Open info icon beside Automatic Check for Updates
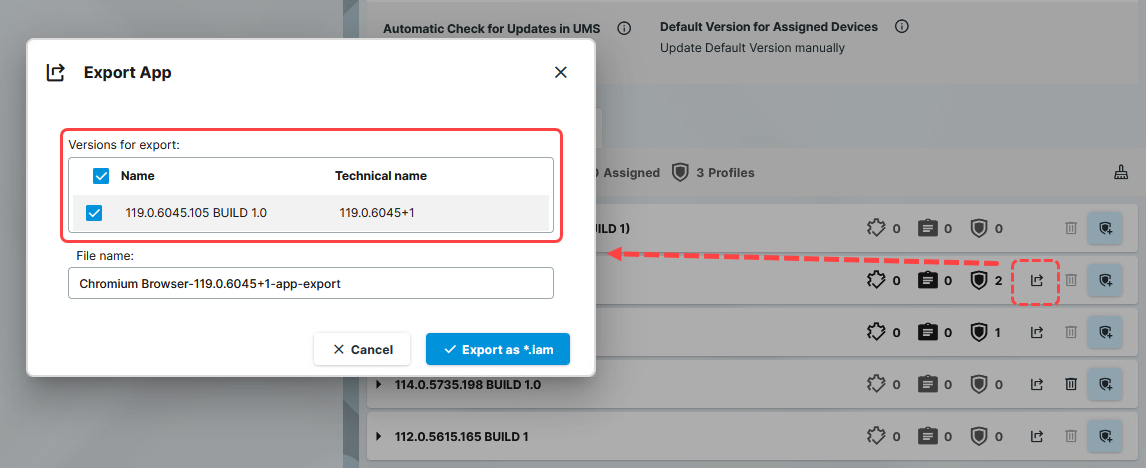The image size is (1146, 468). click(x=624, y=28)
